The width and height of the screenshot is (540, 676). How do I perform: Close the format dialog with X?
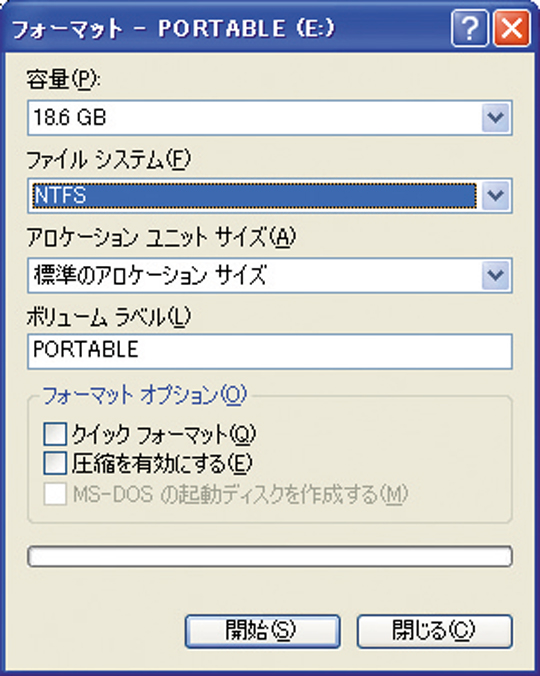[x=512, y=29]
